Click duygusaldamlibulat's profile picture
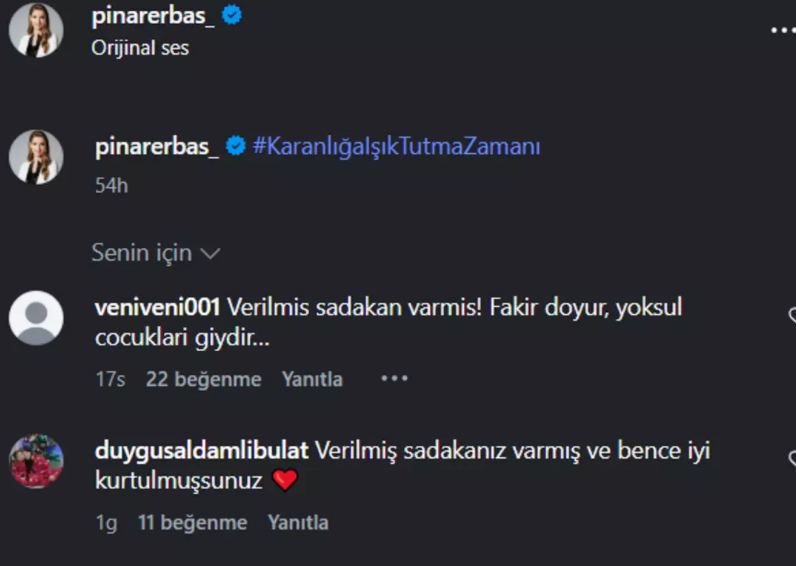Viewport: 796px width, 566px height. point(36,461)
